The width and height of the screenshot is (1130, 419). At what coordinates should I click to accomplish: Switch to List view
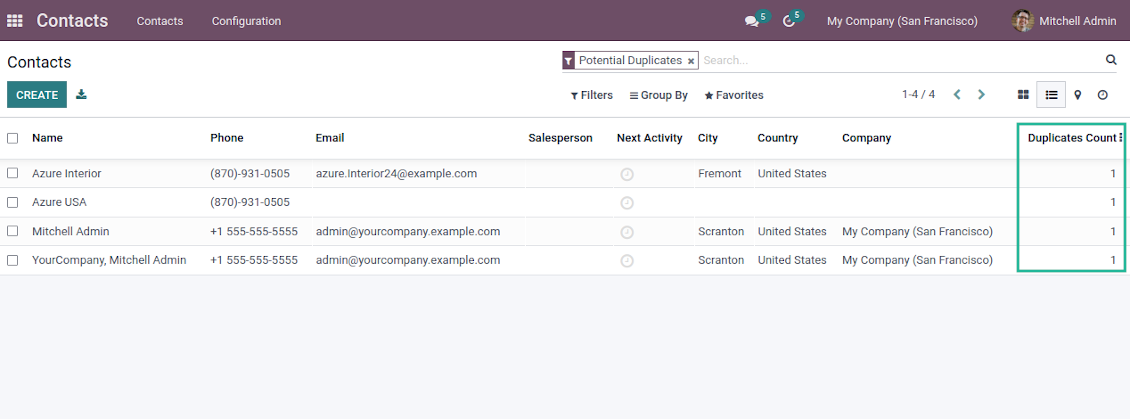(1051, 95)
